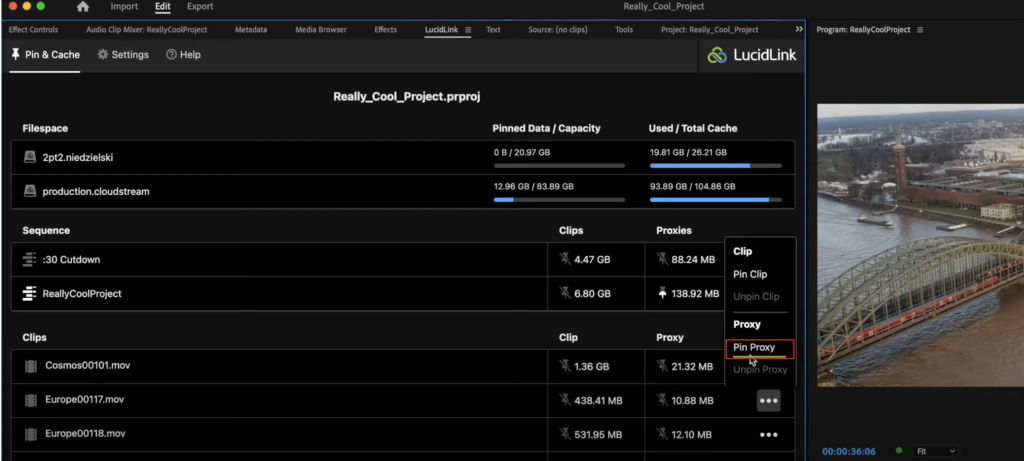1024x461 pixels.
Task: Select the LucidLink panel tab
Action: (x=441, y=29)
